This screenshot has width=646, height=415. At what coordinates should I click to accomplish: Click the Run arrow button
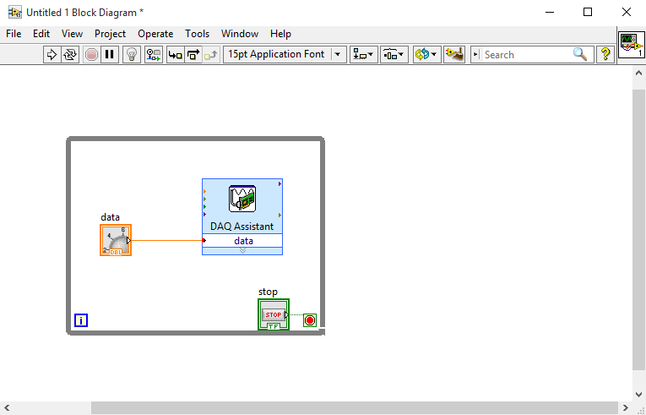(x=52, y=54)
